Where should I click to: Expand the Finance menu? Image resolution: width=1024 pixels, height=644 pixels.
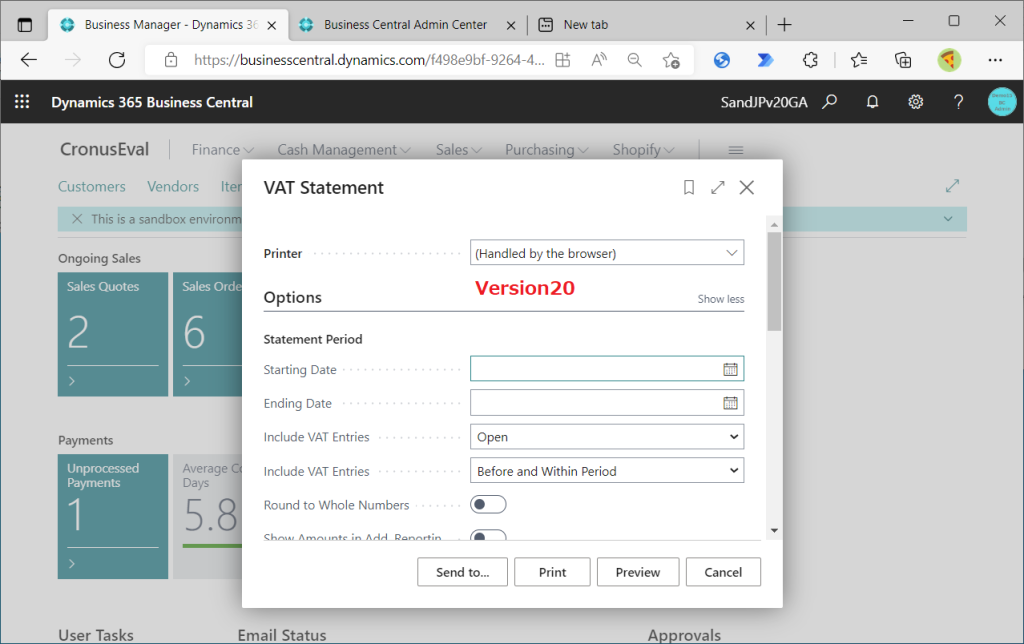click(x=222, y=150)
